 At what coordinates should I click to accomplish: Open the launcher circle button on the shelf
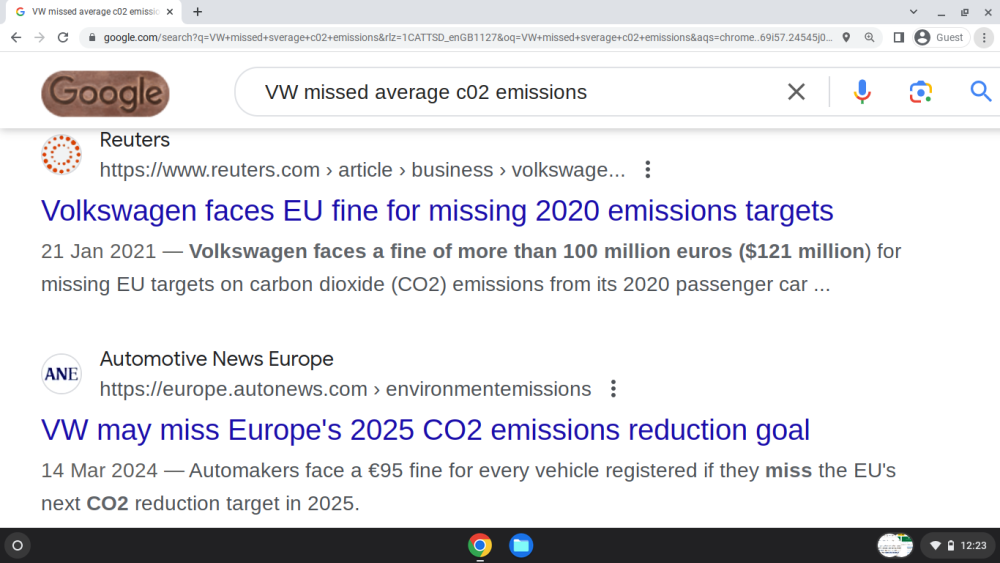(18, 546)
